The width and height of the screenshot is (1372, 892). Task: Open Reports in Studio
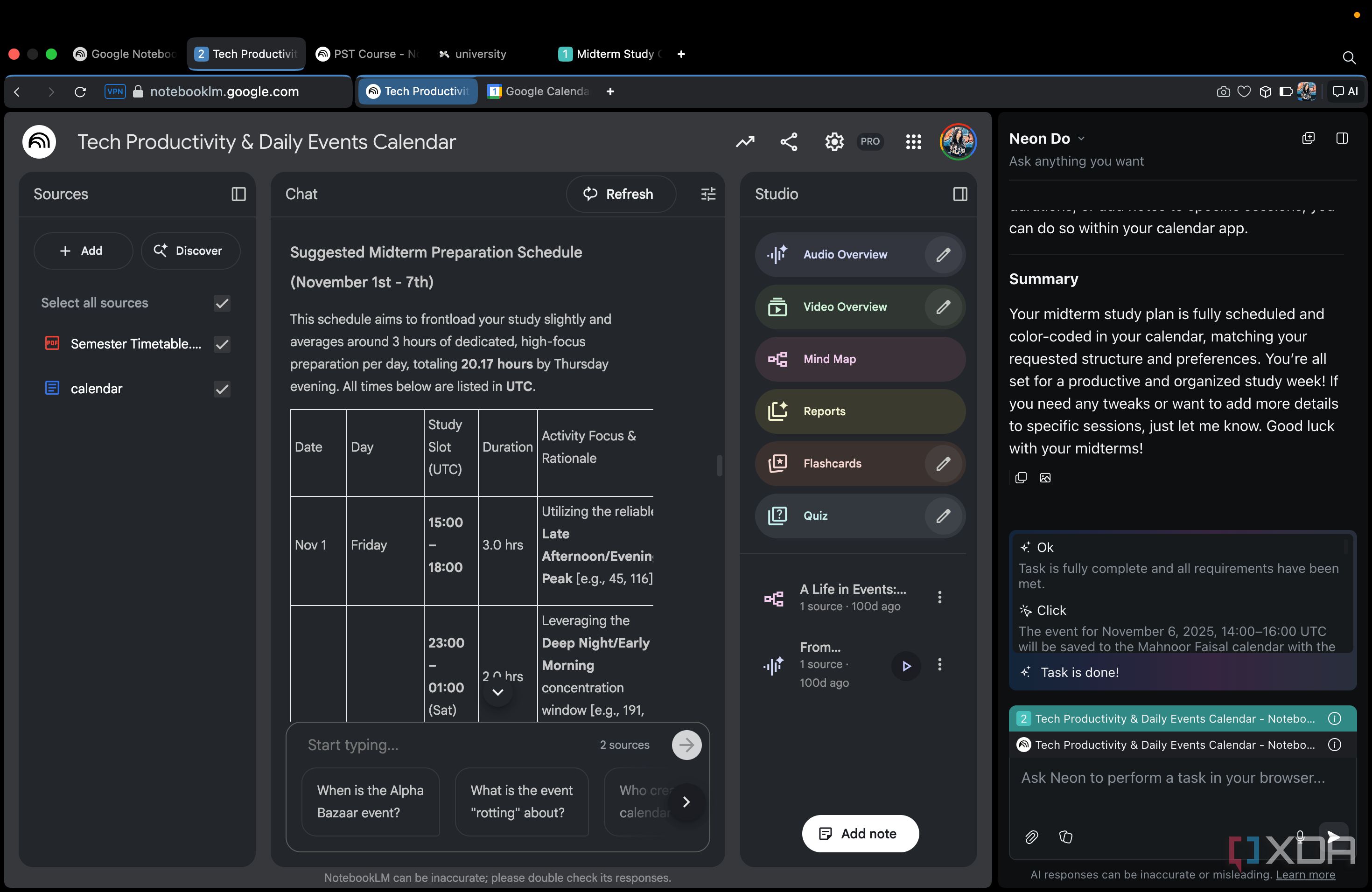pos(860,411)
